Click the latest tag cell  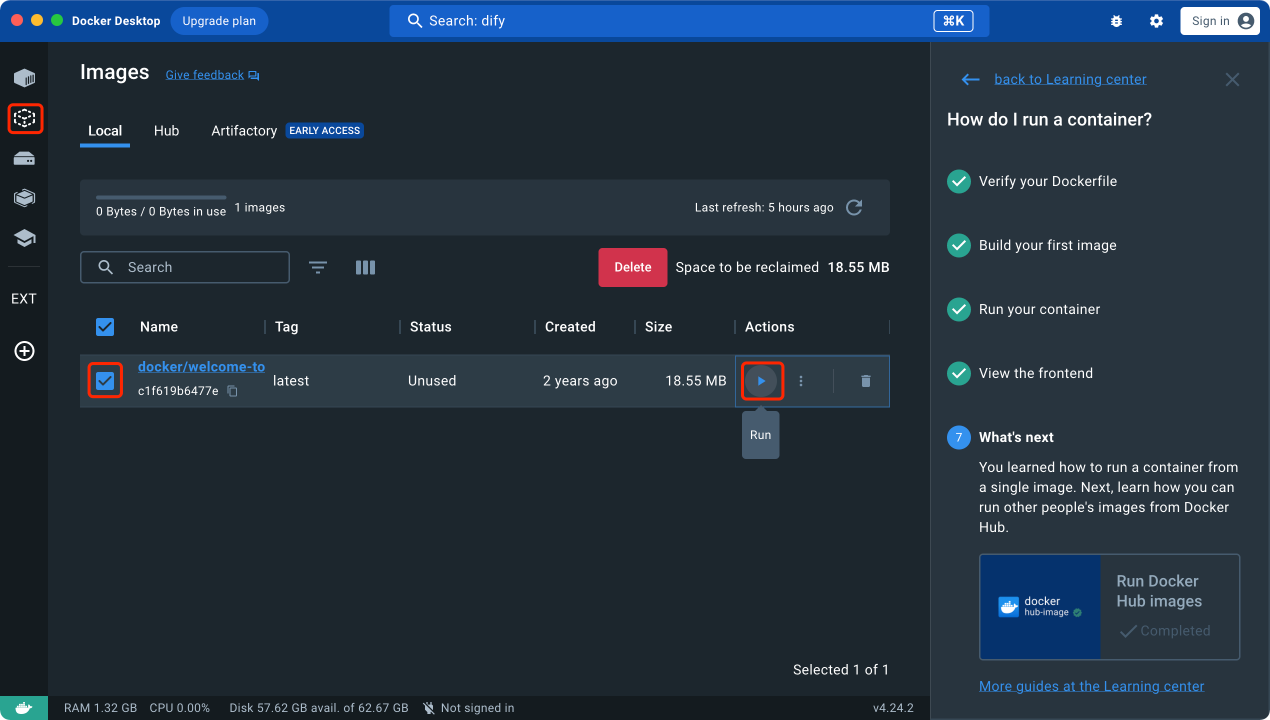pyautogui.click(x=291, y=381)
